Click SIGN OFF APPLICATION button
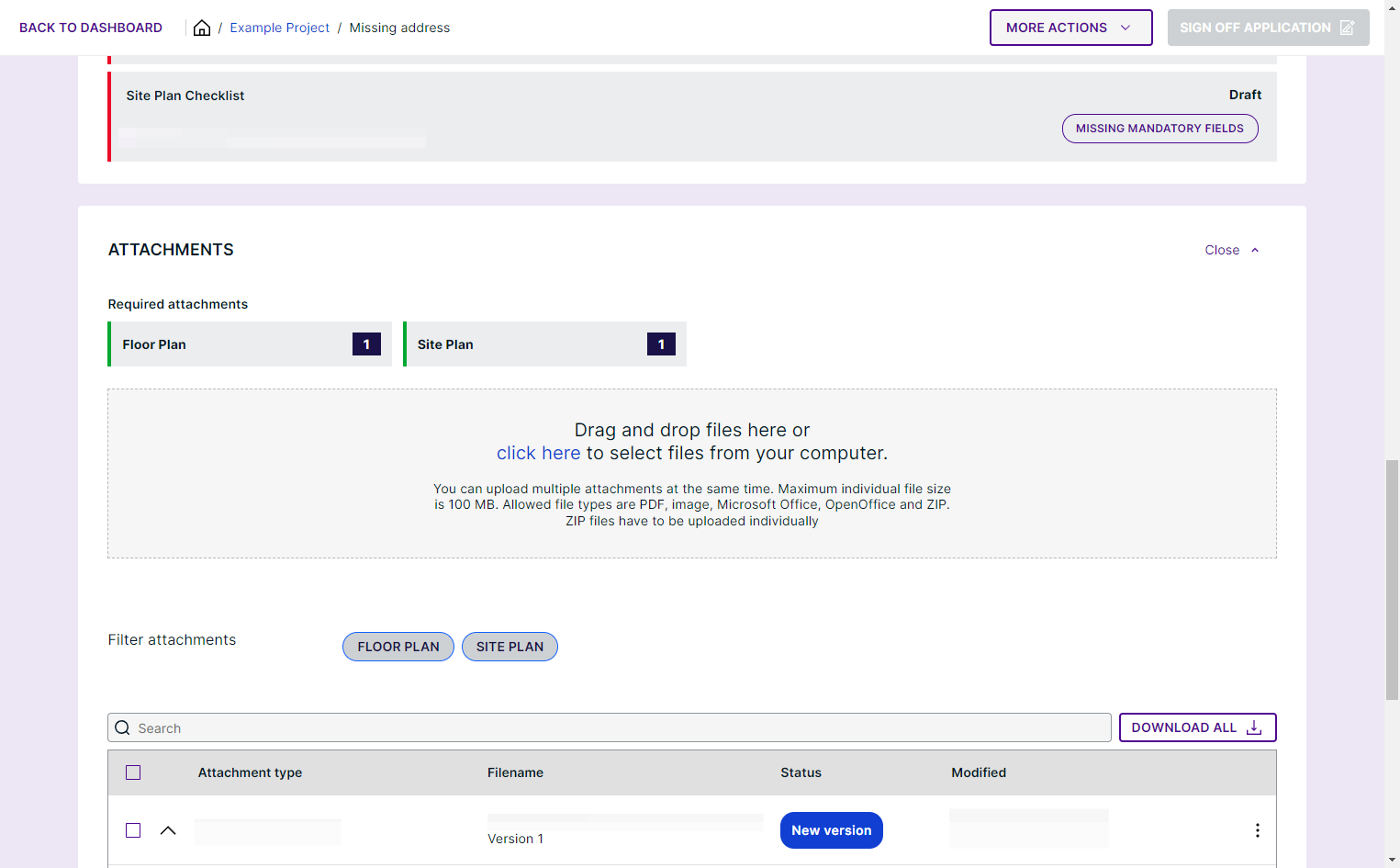1400x868 pixels. pos(1268,28)
